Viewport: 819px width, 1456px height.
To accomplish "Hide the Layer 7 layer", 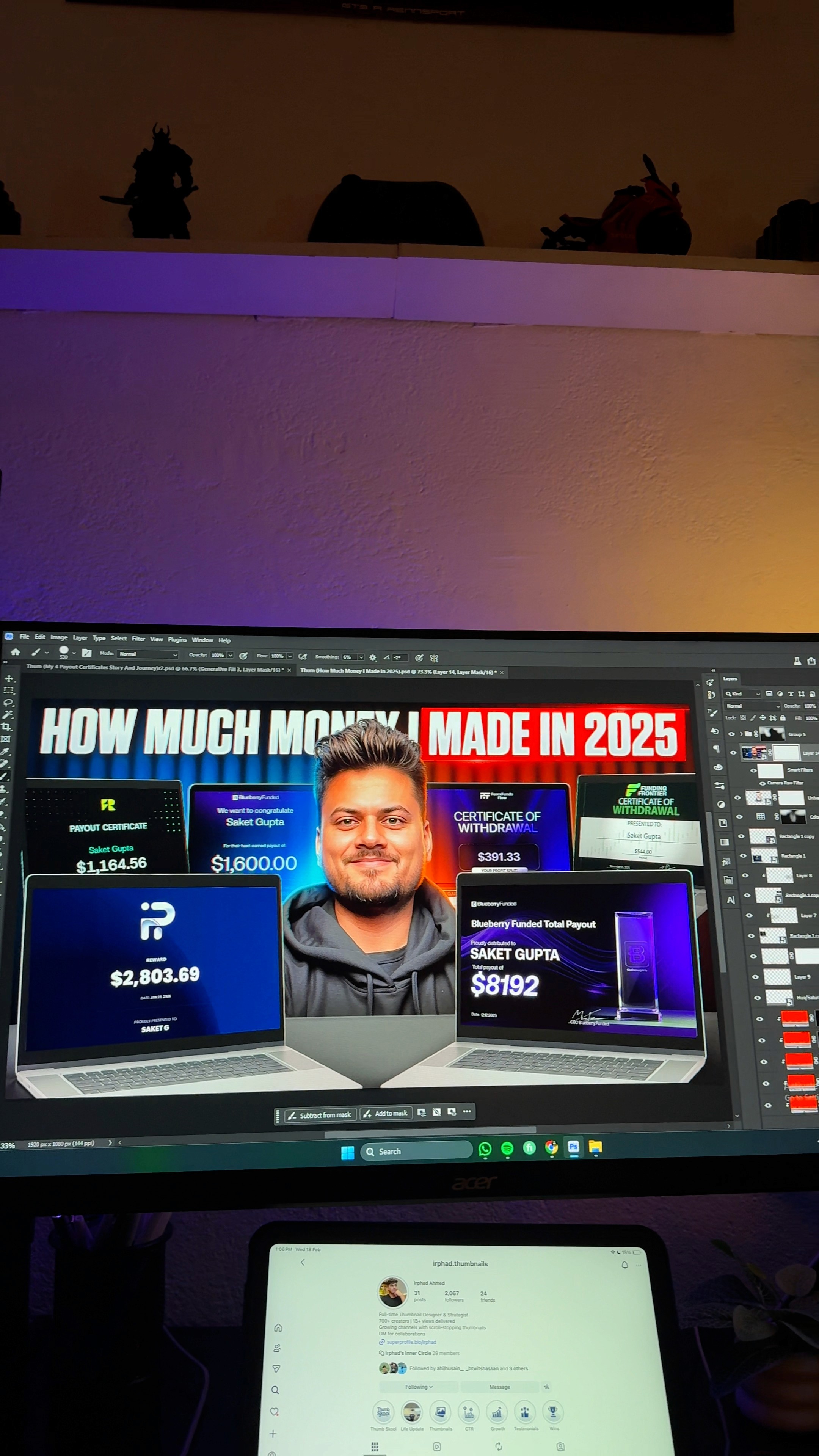I will click(750, 916).
